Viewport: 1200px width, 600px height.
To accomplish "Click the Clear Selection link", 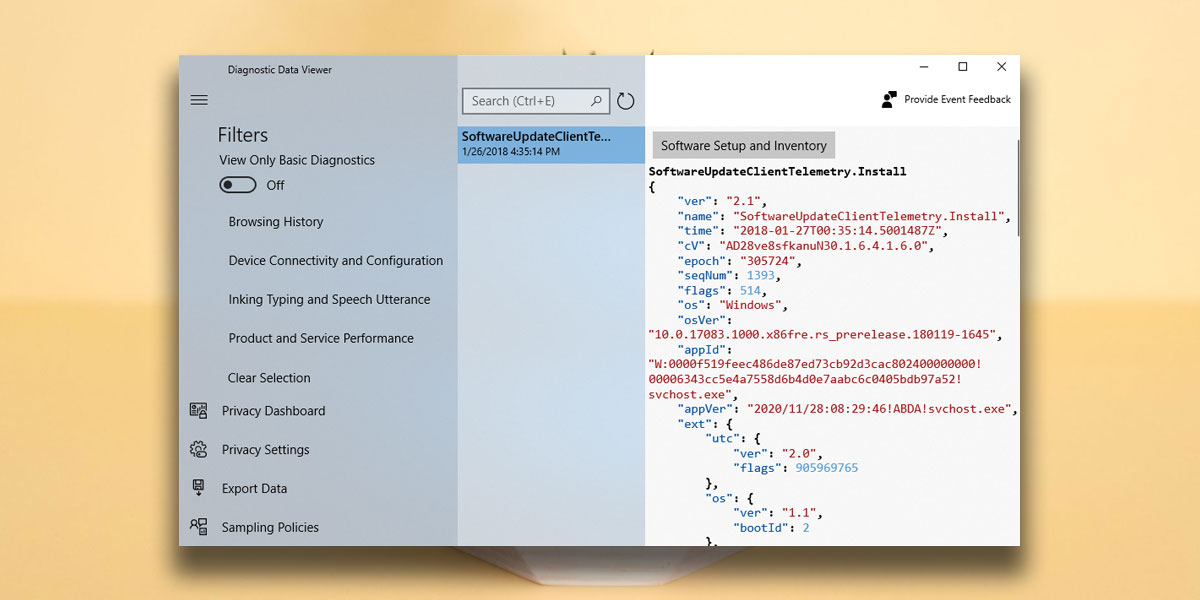I will [269, 378].
